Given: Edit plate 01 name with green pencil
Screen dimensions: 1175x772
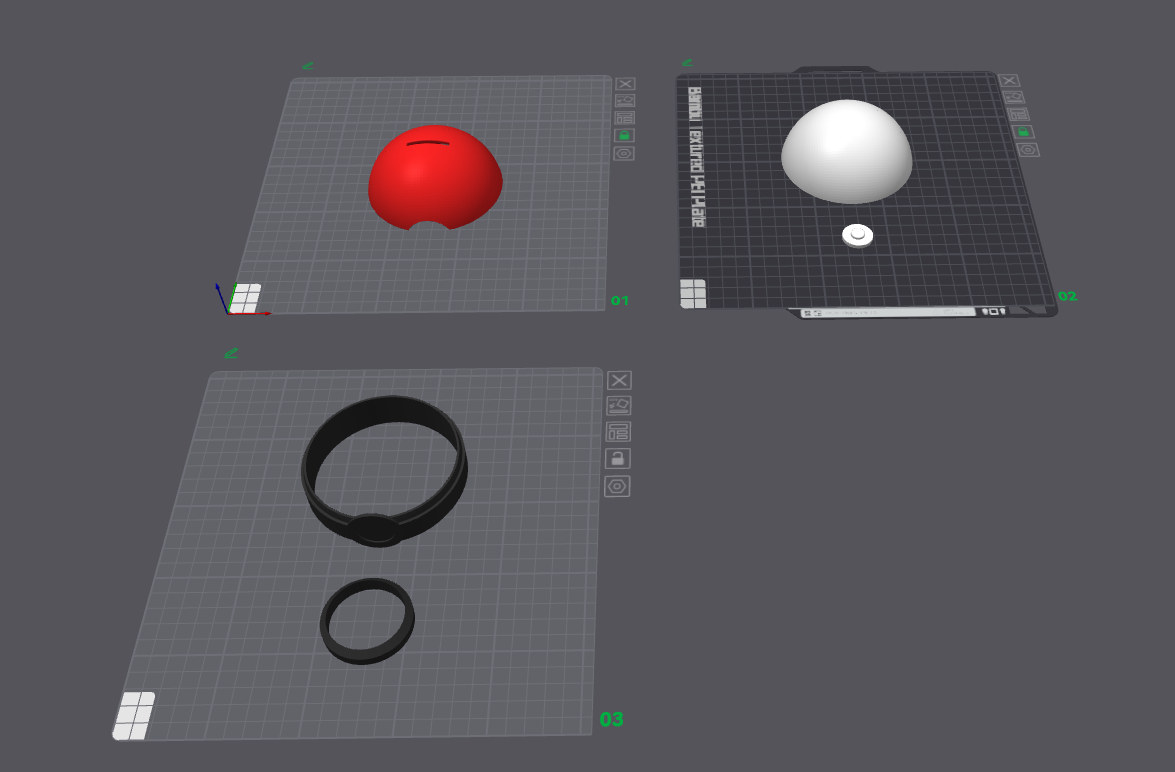Looking at the screenshot, I should coord(307,66).
